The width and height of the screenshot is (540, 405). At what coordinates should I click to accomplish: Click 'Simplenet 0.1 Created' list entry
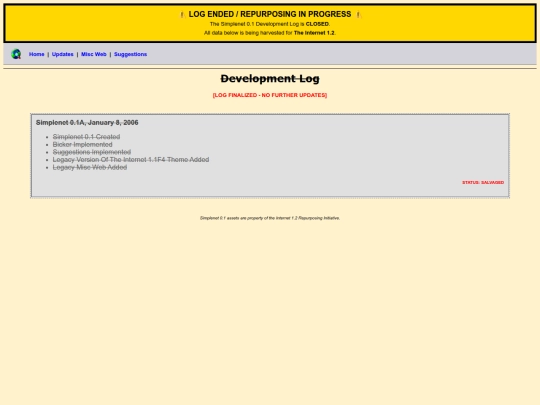point(86,137)
